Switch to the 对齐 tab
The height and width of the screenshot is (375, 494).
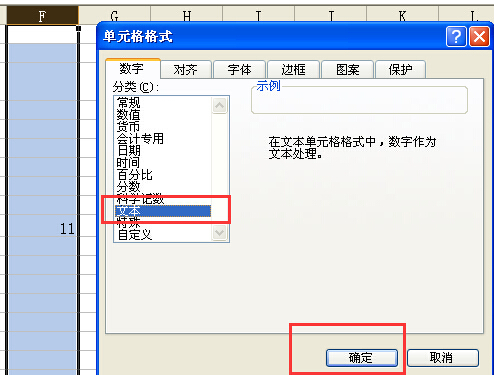186,70
